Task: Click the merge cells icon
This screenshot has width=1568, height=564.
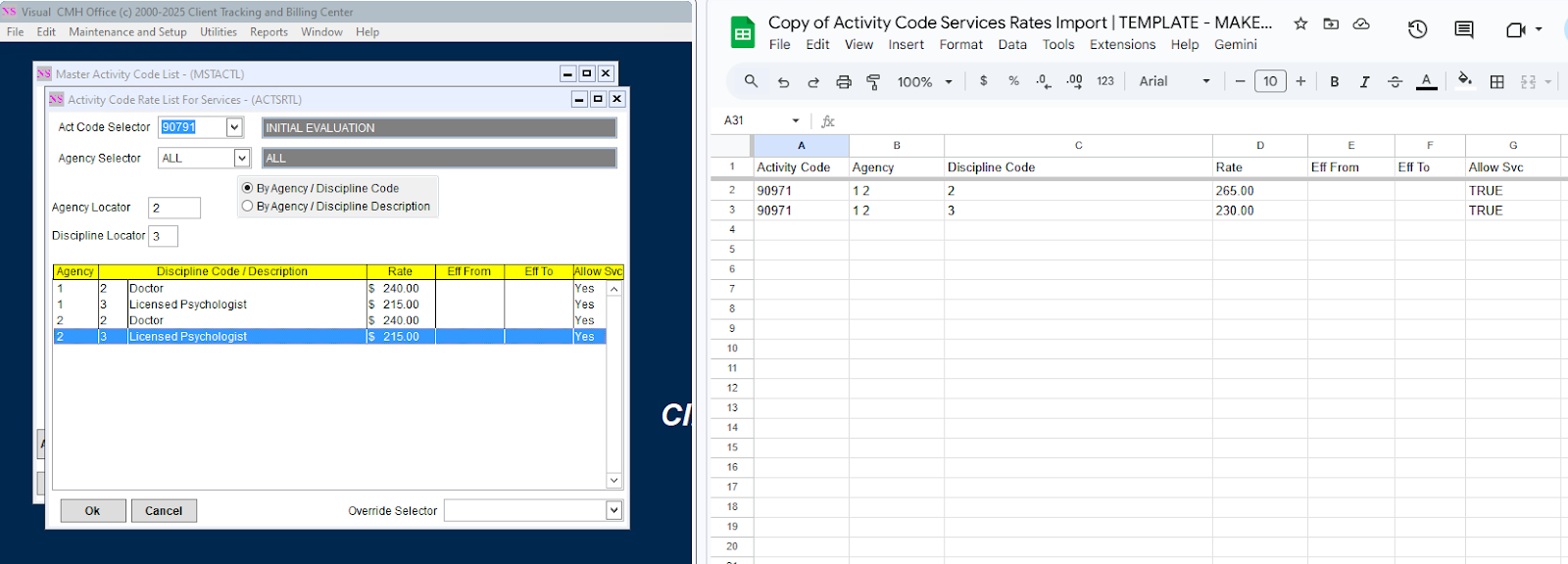Action: coord(1528,82)
